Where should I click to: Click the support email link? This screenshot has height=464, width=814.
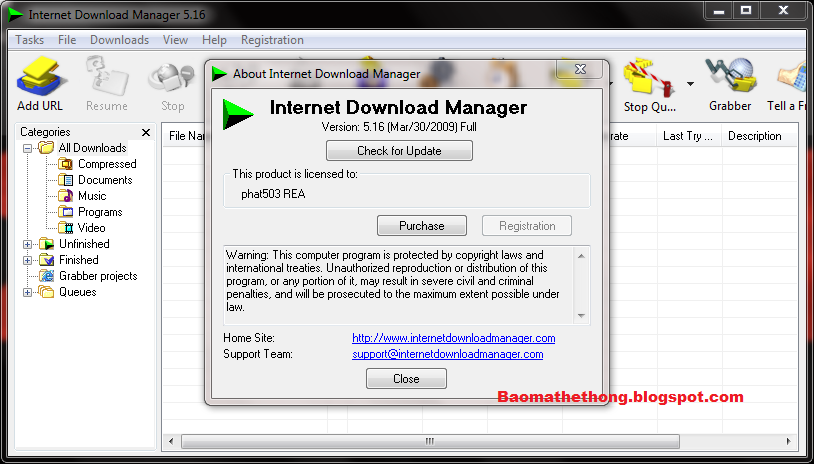coord(447,354)
